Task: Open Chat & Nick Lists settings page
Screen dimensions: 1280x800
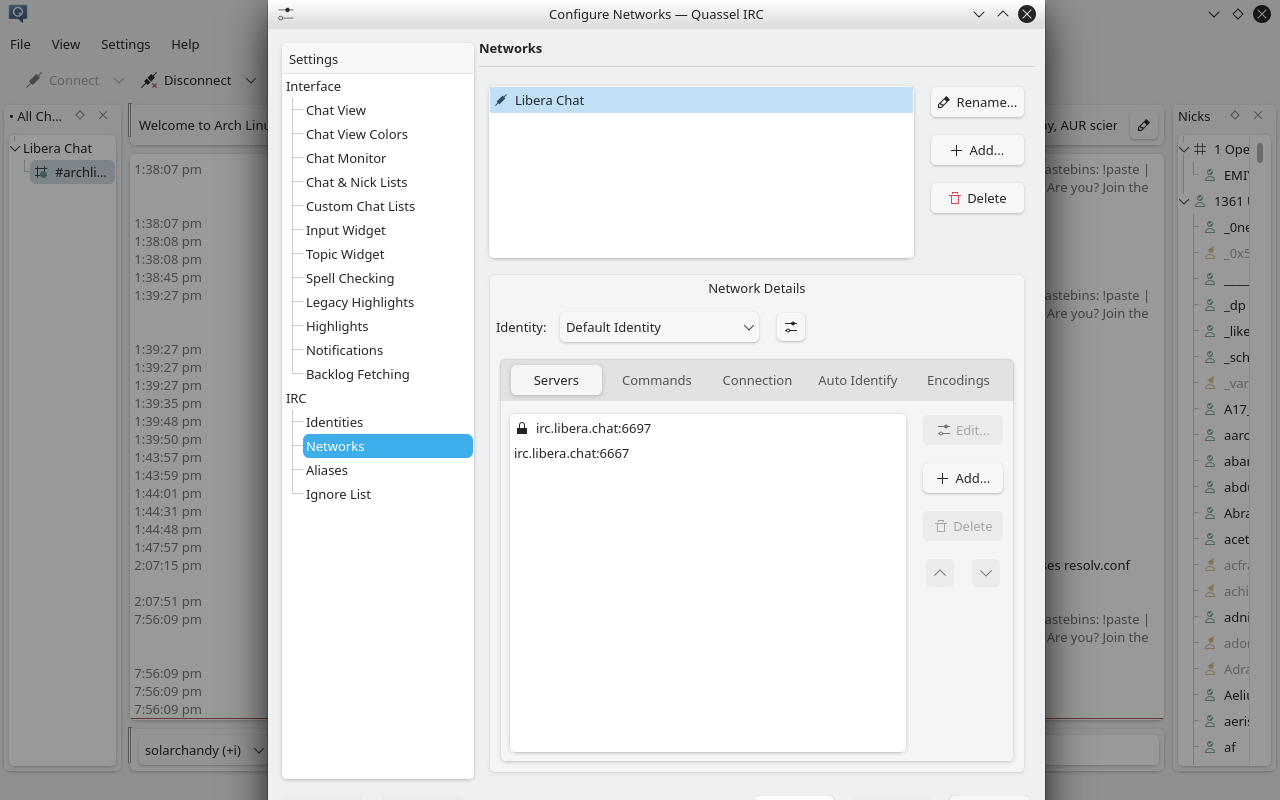Action: tap(356, 182)
